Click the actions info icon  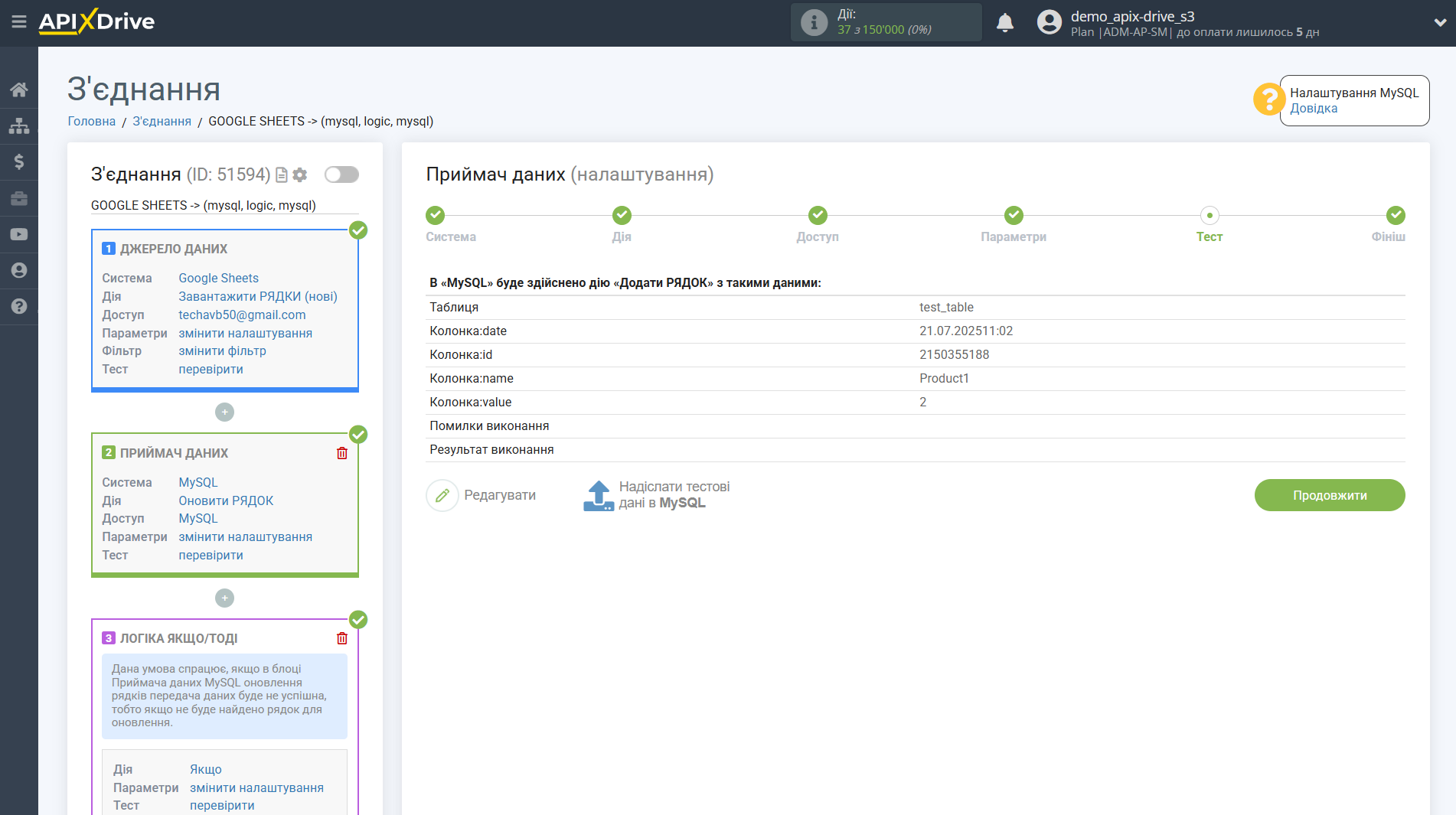pos(814,22)
